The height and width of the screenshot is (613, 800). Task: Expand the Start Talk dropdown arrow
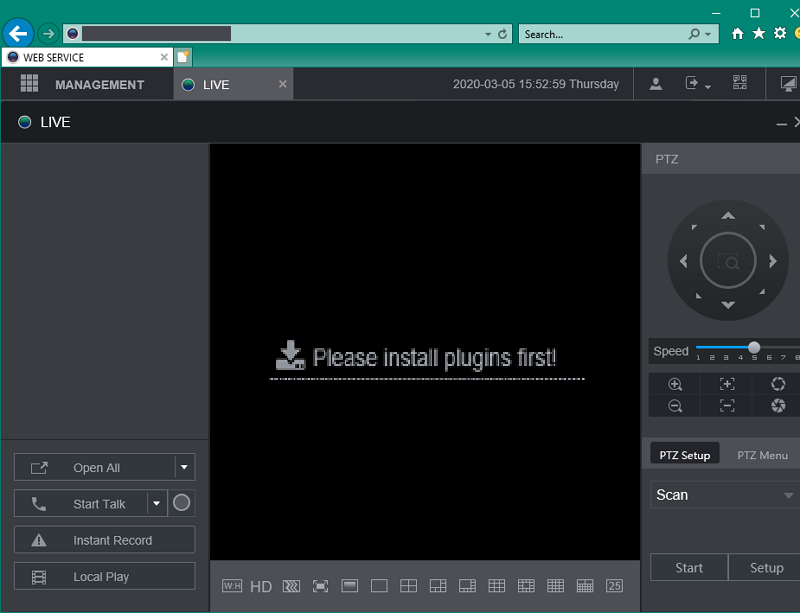(156, 503)
